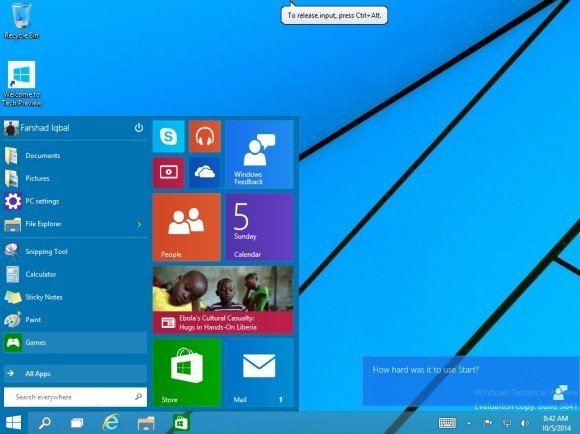This screenshot has width=580, height=434.
Task: Open the Store icon on the taskbar
Action: tap(181, 423)
